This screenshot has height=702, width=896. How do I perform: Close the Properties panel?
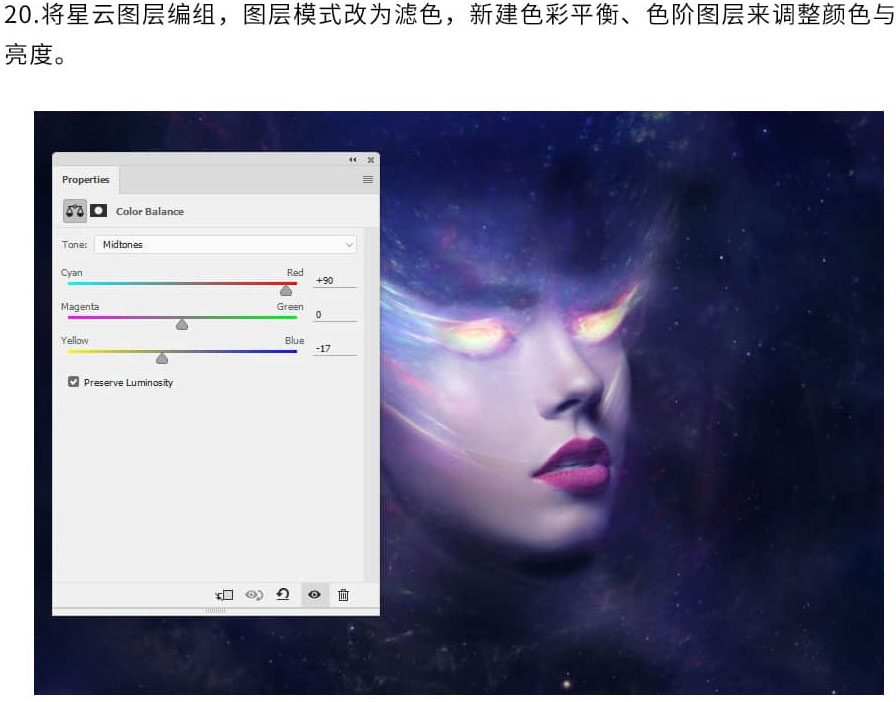pos(371,160)
